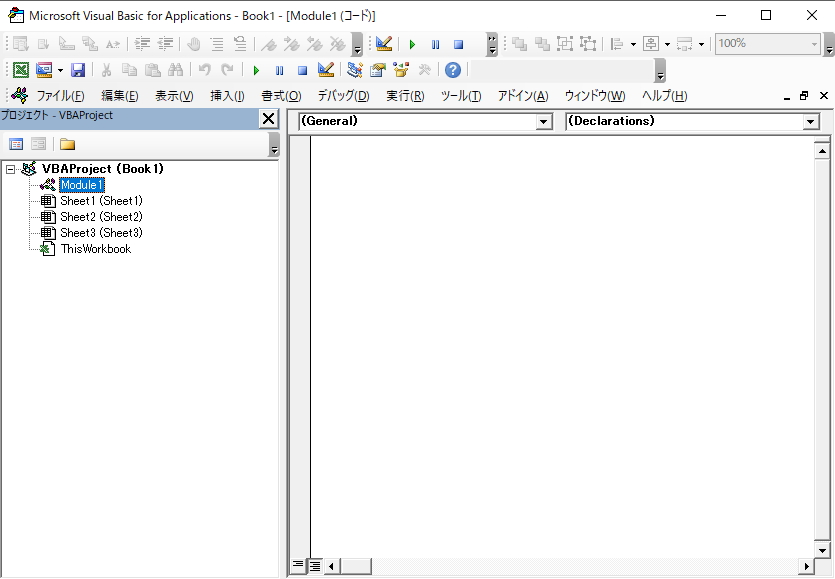Screen dimensions: 835x579
Task: Click the Paste clipboard icon
Action: (153, 70)
